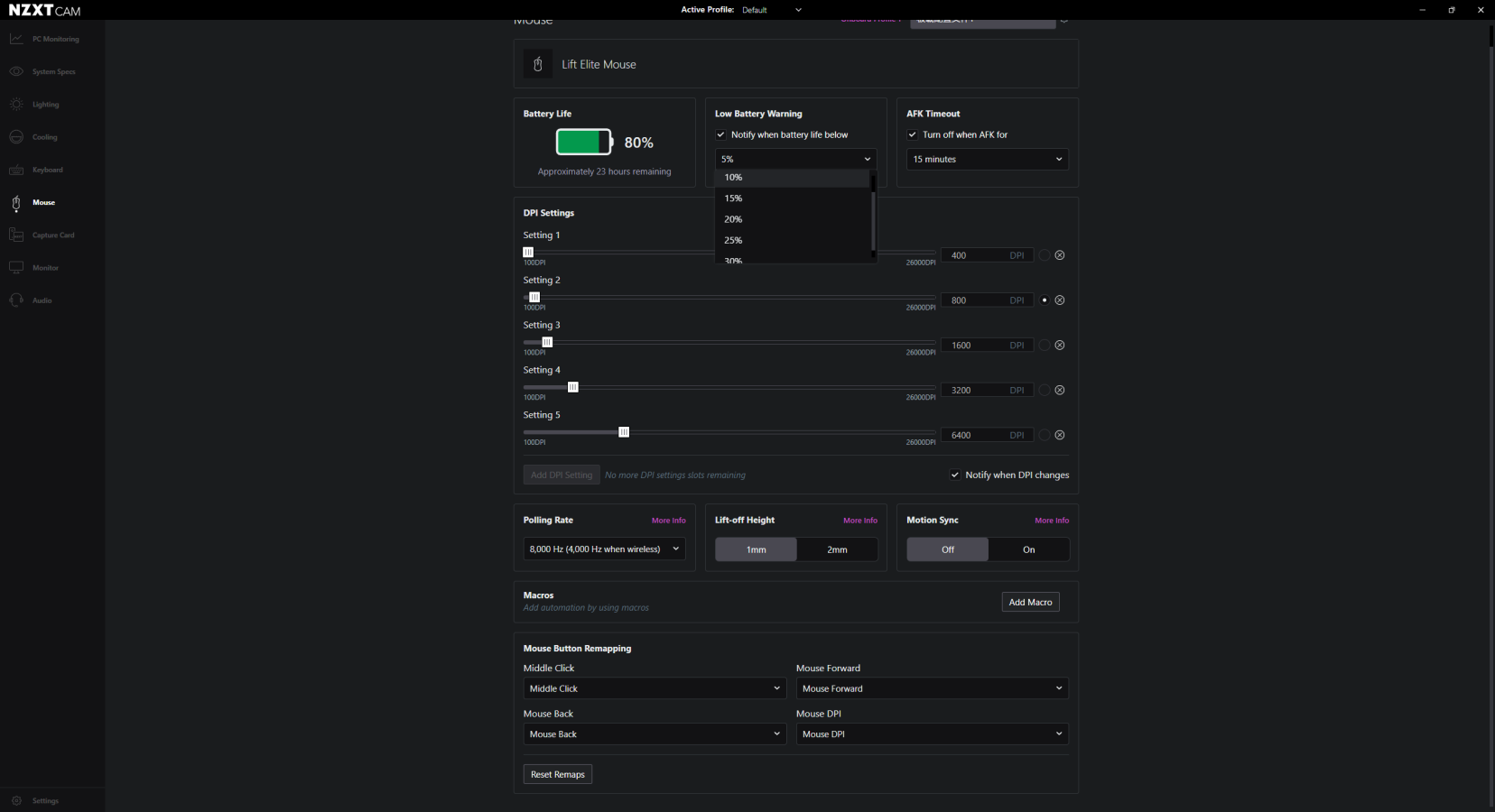Viewport: 1495px width, 812px height.
Task: Remove DPI Setting 4 with X icon
Action: (1060, 391)
